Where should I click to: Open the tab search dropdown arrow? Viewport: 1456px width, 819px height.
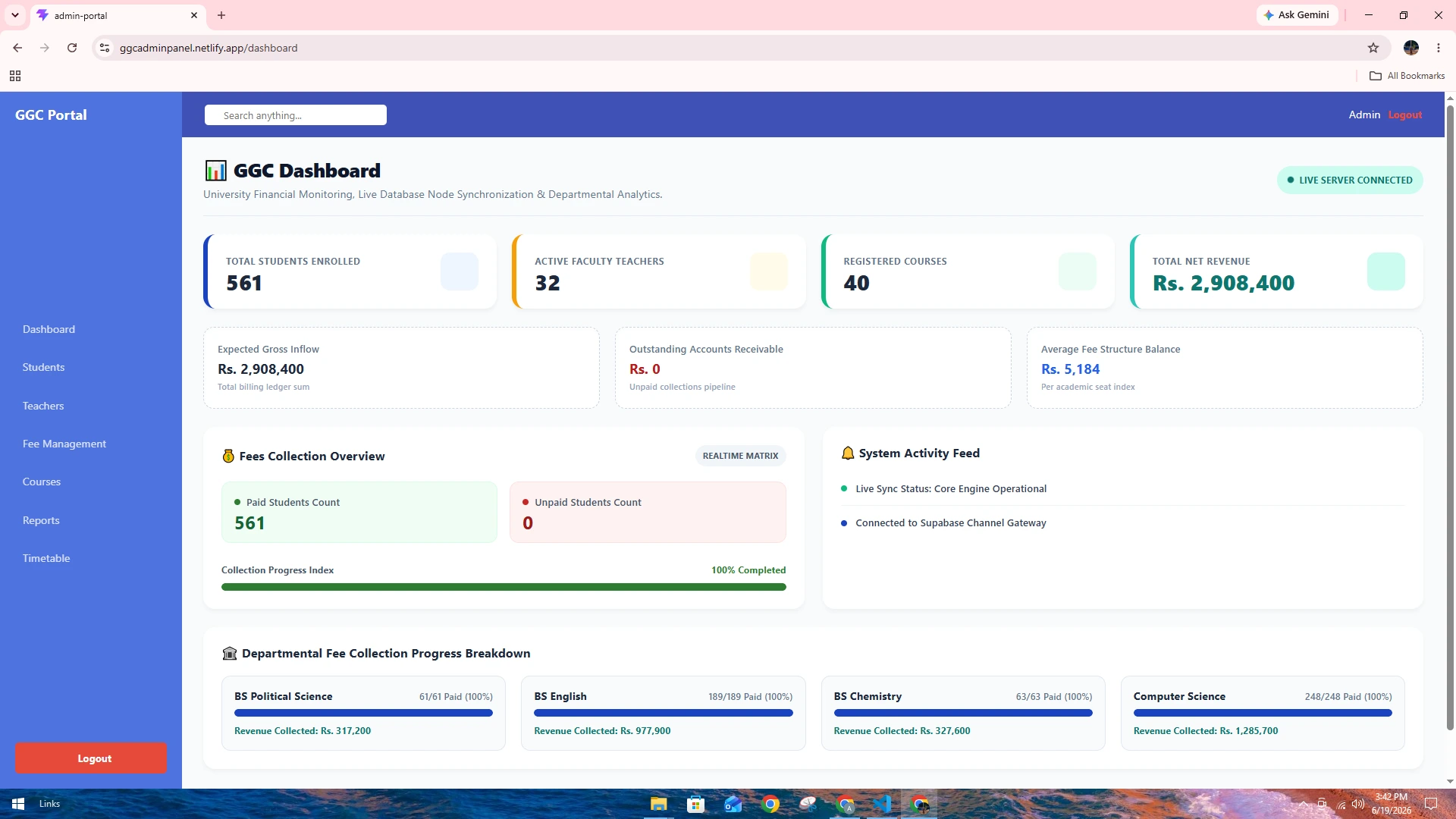tap(14, 15)
